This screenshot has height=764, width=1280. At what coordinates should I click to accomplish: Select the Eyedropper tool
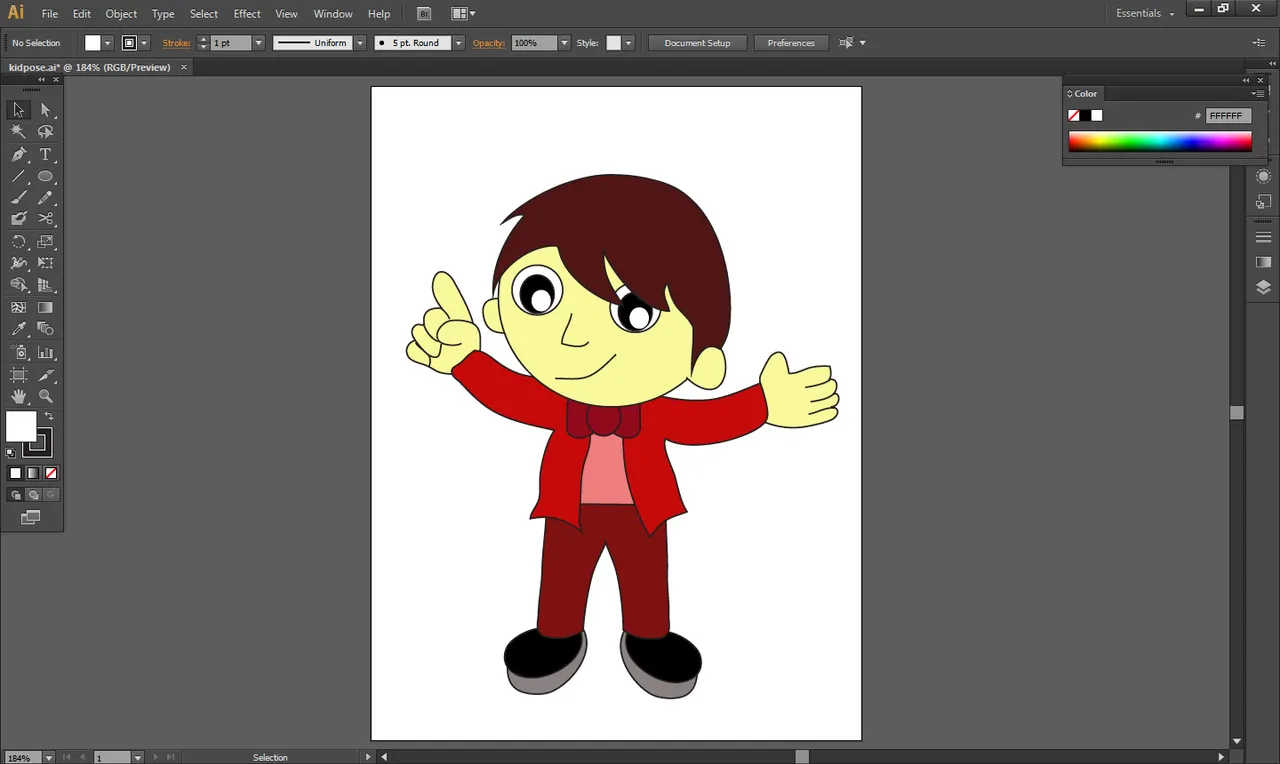(18, 328)
